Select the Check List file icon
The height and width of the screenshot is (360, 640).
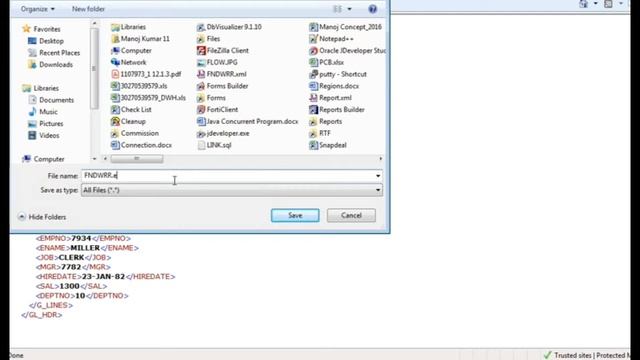115,110
